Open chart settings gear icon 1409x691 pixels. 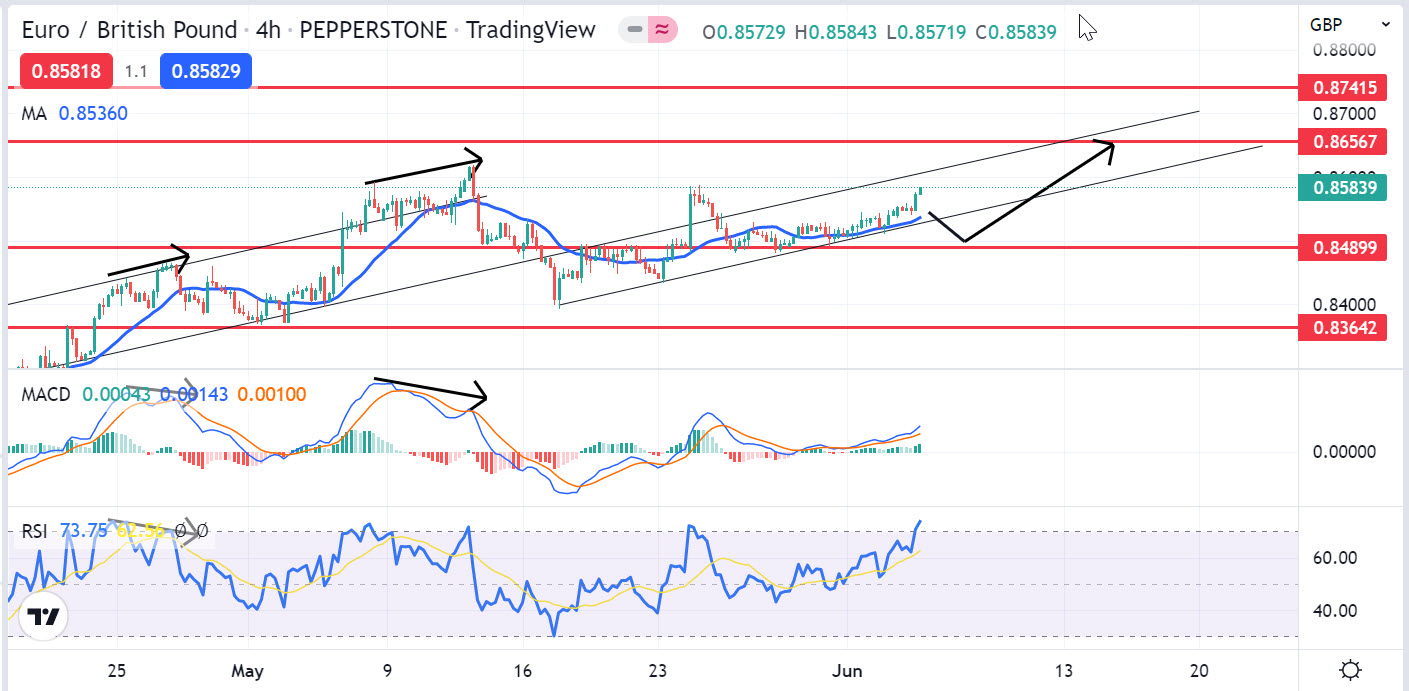pos(1351,670)
